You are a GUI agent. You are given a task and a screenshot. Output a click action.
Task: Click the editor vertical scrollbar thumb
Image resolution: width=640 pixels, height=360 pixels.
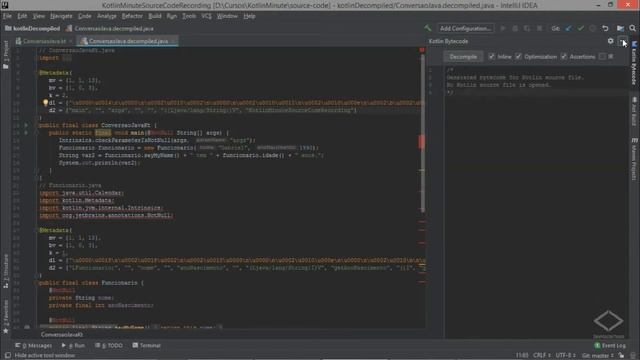[422, 133]
